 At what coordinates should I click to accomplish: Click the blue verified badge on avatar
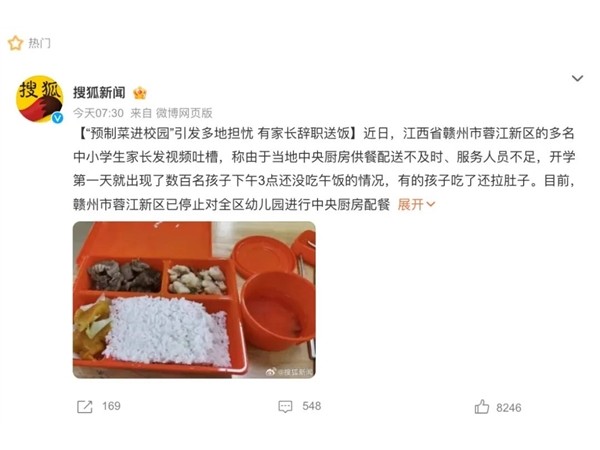coord(57,118)
